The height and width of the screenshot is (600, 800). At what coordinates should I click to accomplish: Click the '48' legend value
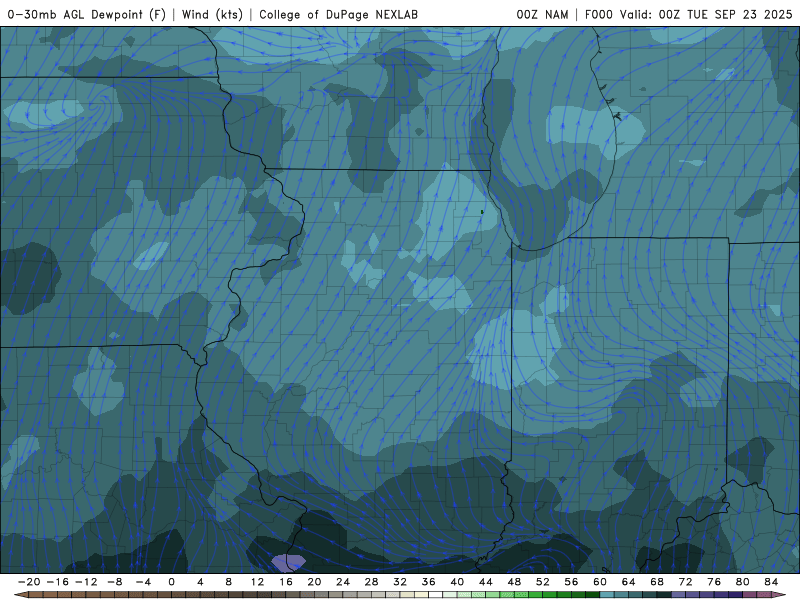tap(514, 582)
